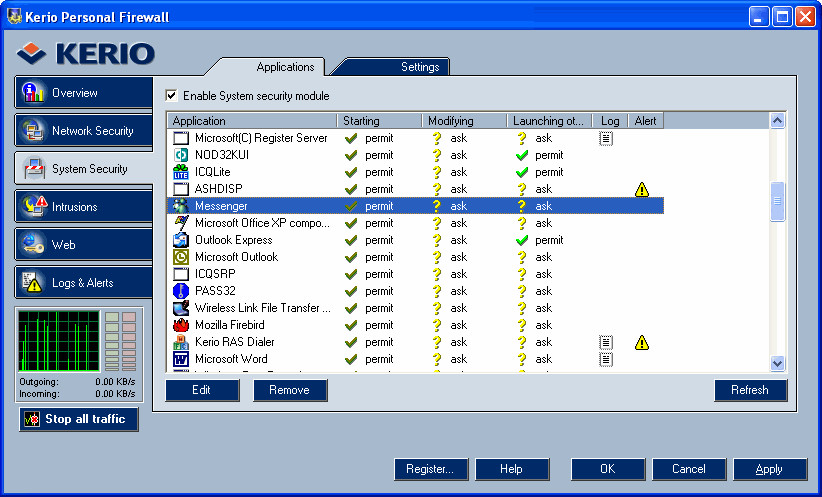Image resolution: width=822 pixels, height=497 pixels.
Task: Select the Microsoft Outlook row name
Action: tap(236, 257)
